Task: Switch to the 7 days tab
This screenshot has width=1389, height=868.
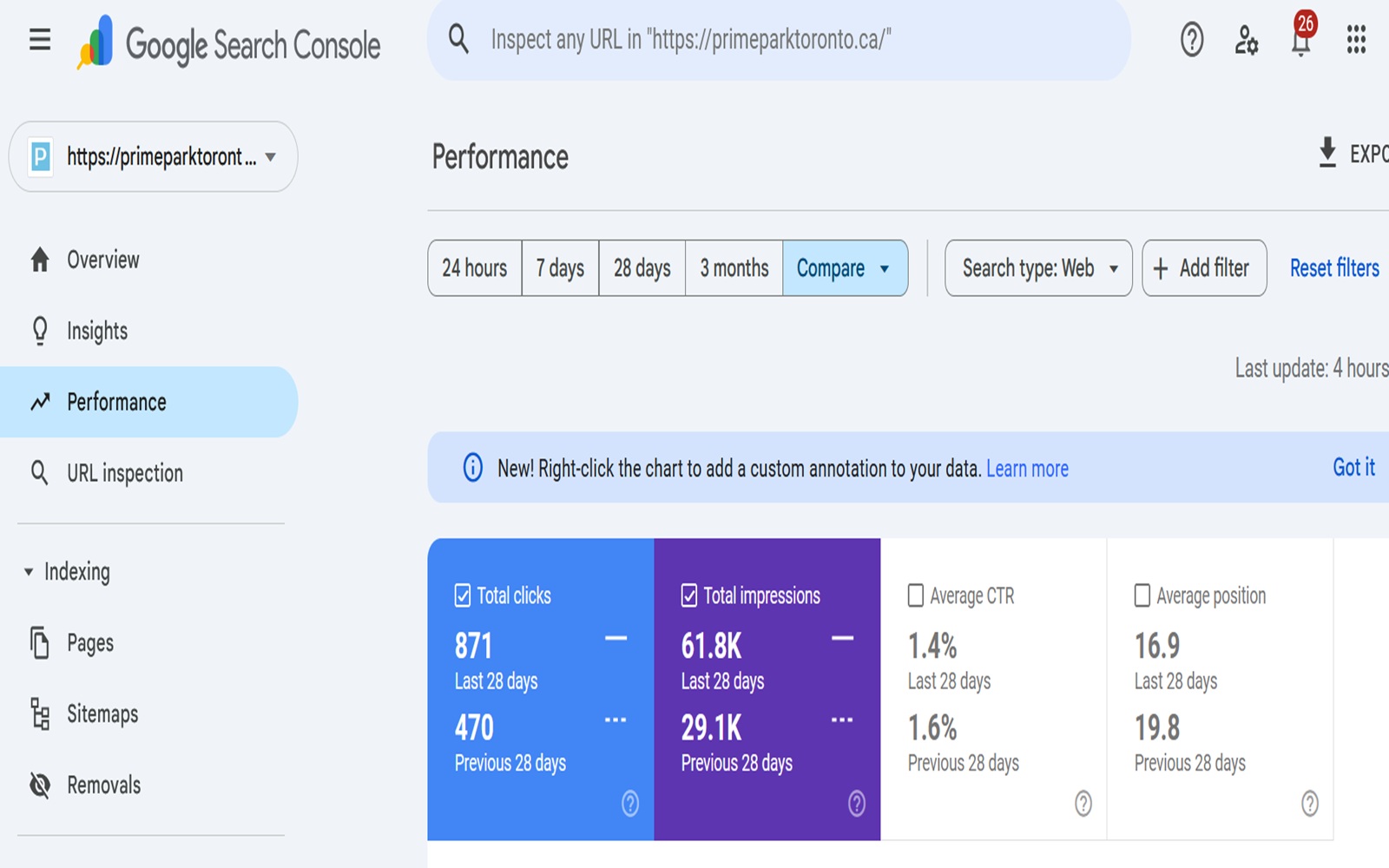Action: point(560,268)
